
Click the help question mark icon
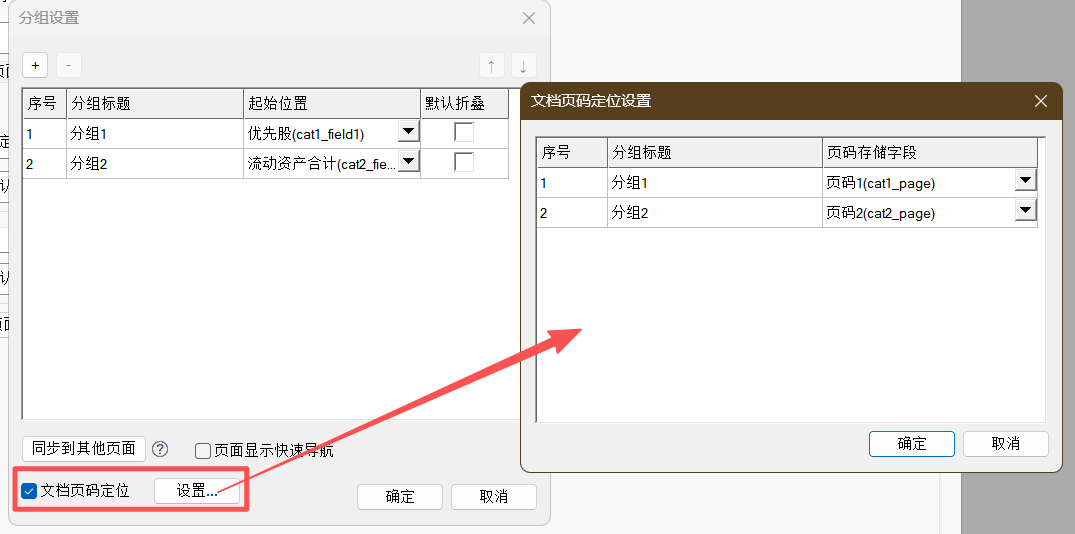point(160,449)
